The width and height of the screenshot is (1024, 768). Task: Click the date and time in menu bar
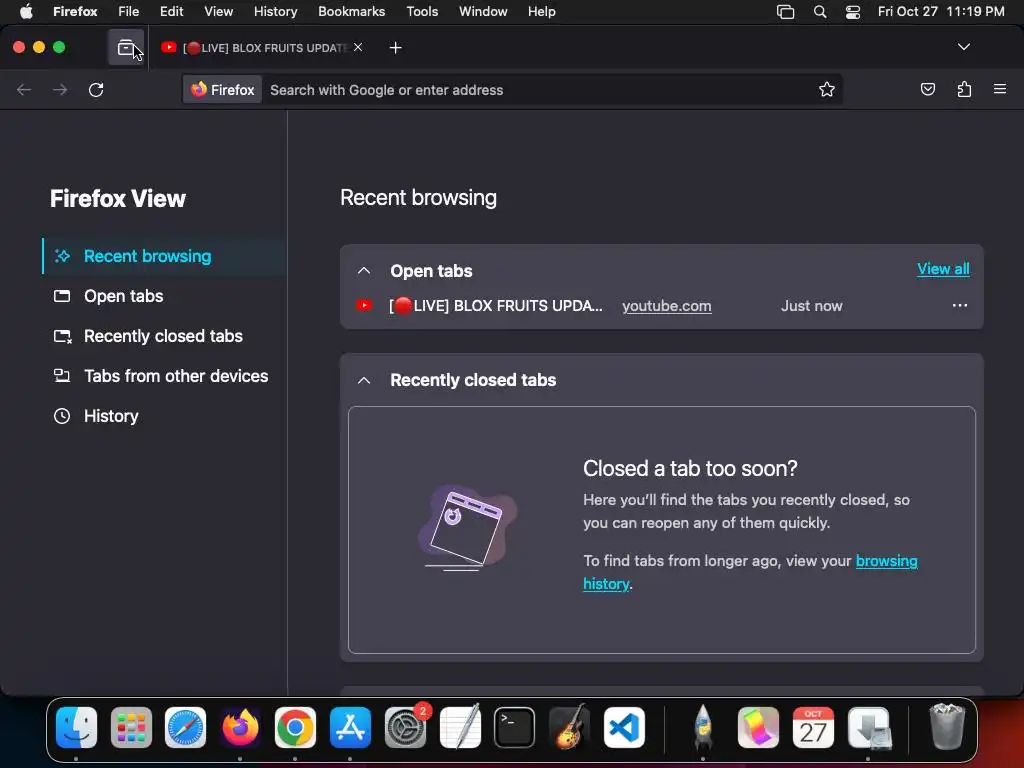941,12
